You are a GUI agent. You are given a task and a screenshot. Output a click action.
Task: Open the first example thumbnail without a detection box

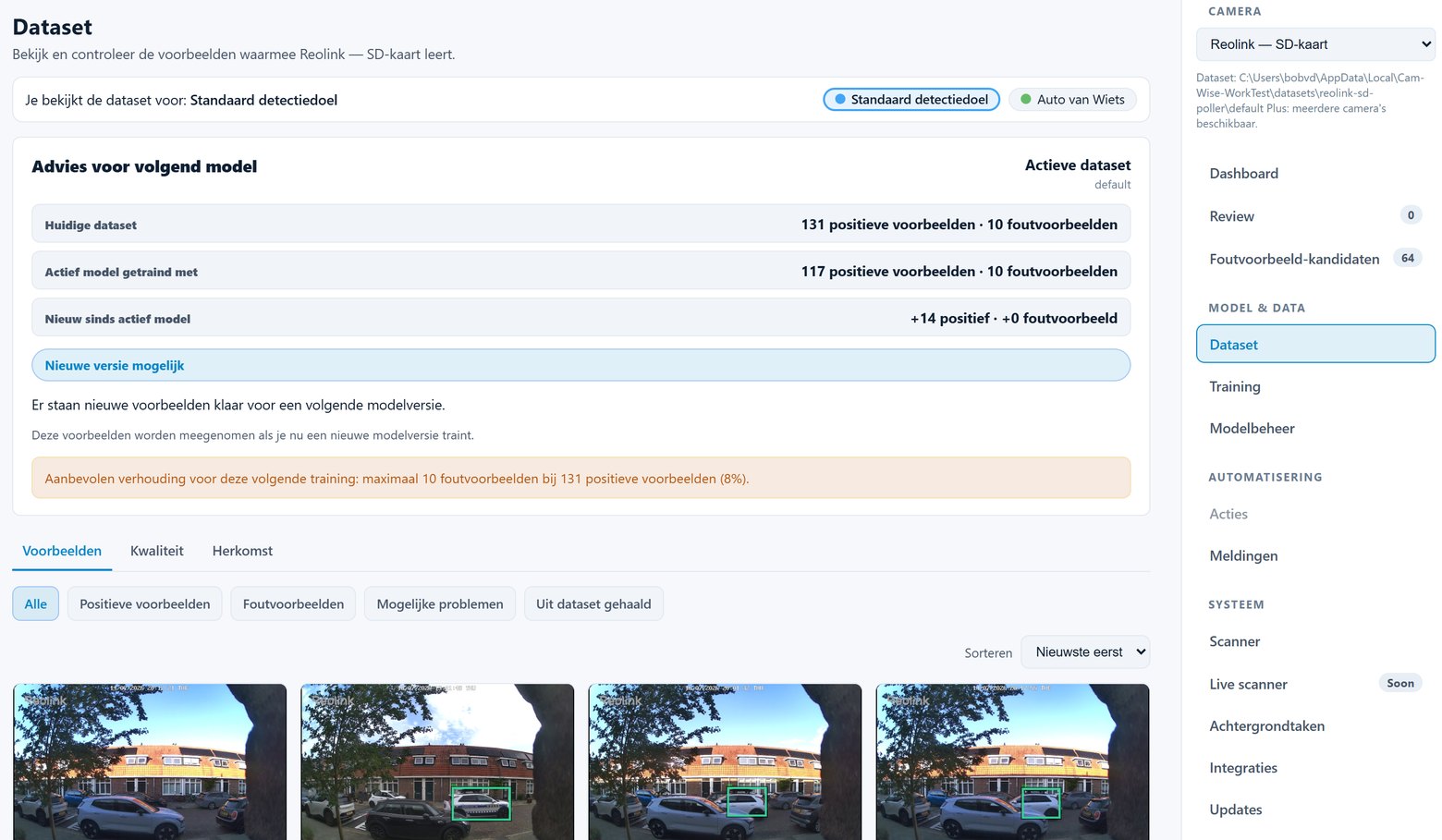(x=150, y=762)
